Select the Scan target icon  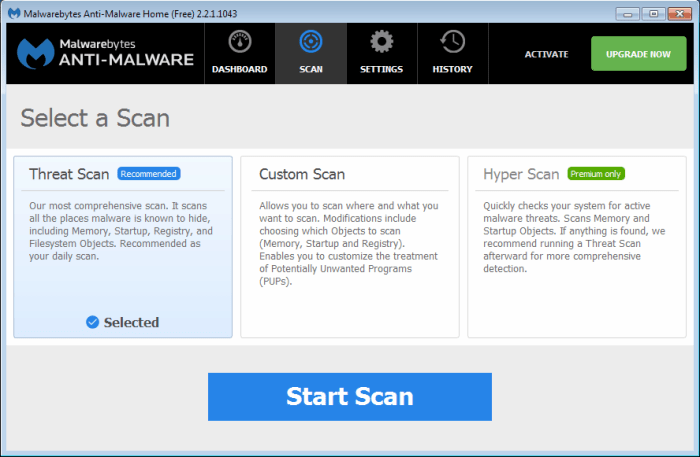click(311, 42)
